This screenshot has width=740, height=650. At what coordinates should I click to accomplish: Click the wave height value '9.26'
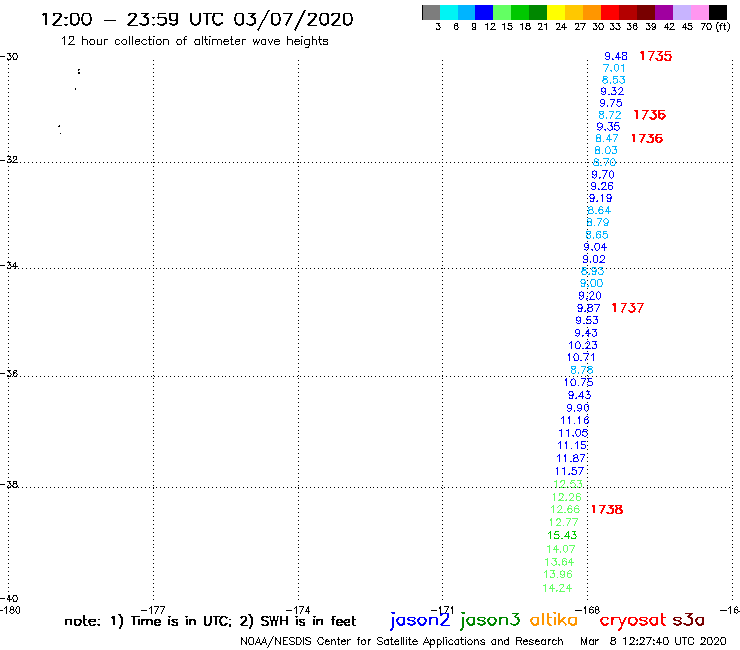tap(602, 186)
